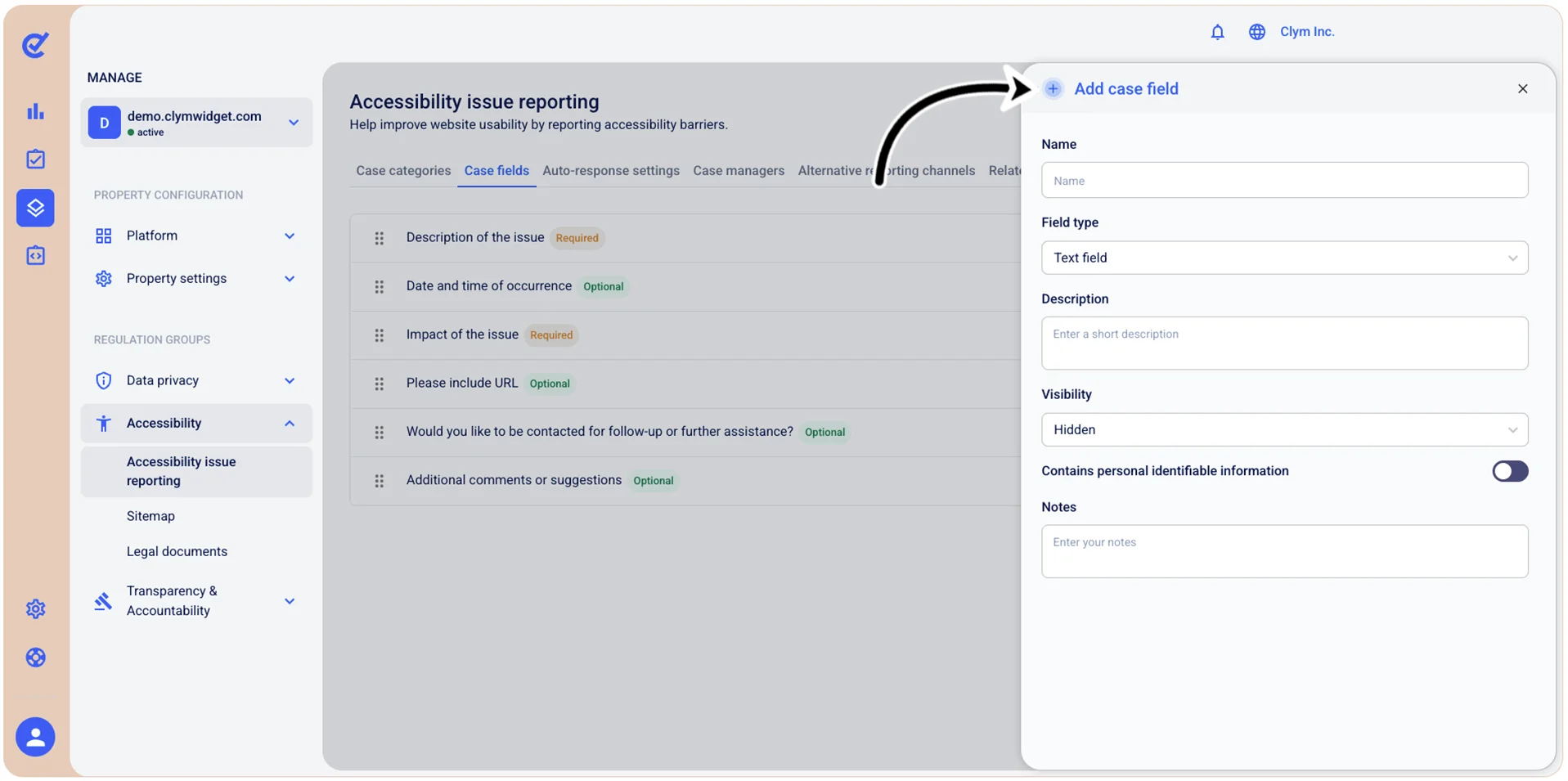Image resolution: width=1568 pixels, height=781 pixels.
Task: Click the 'Please include URL' field name
Action: (462, 383)
